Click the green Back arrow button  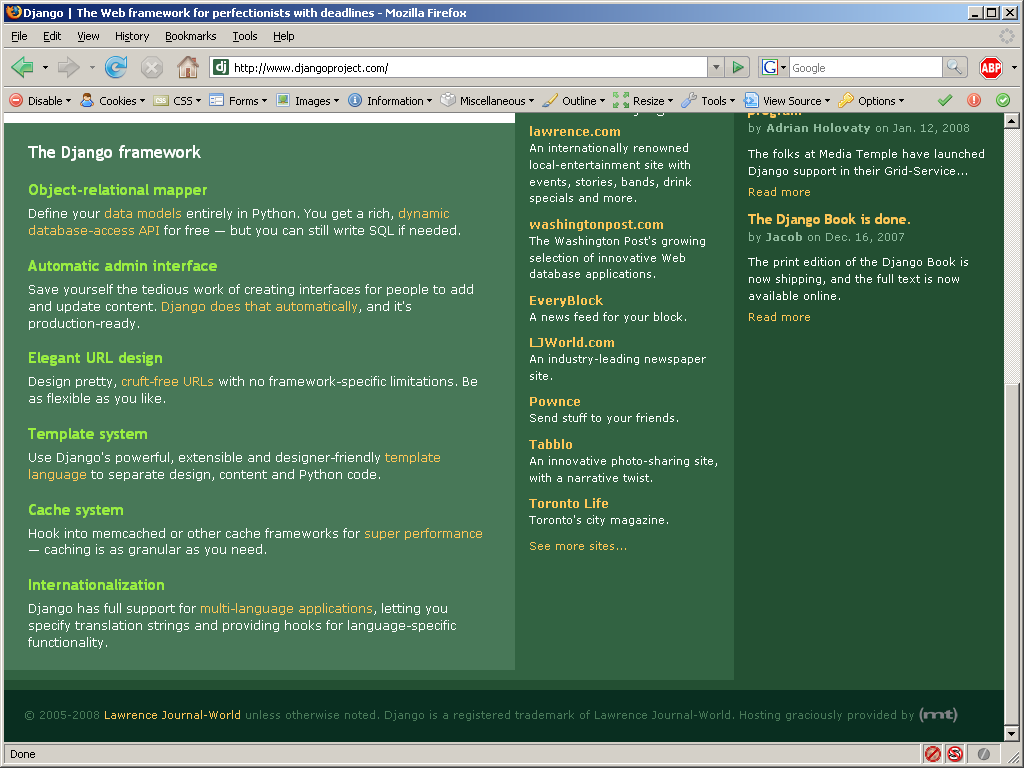click(x=22, y=67)
